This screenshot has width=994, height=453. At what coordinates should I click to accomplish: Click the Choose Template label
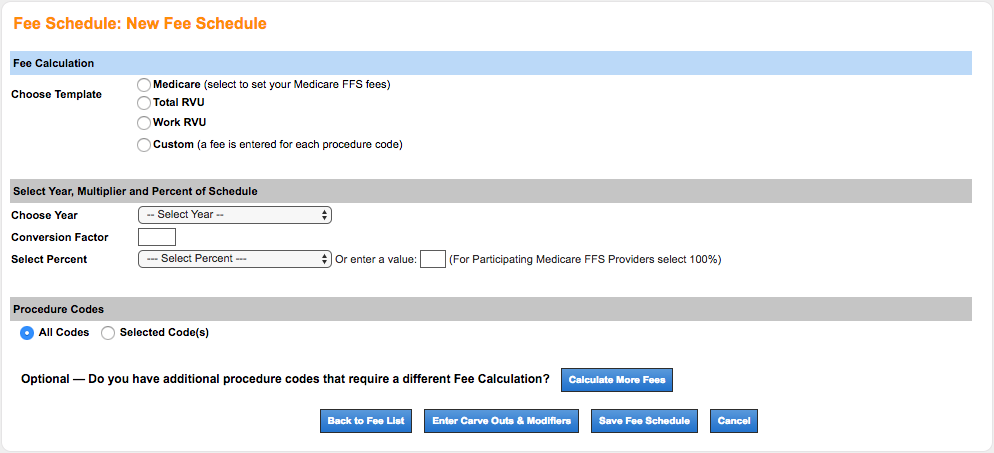pyautogui.click(x=56, y=95)
